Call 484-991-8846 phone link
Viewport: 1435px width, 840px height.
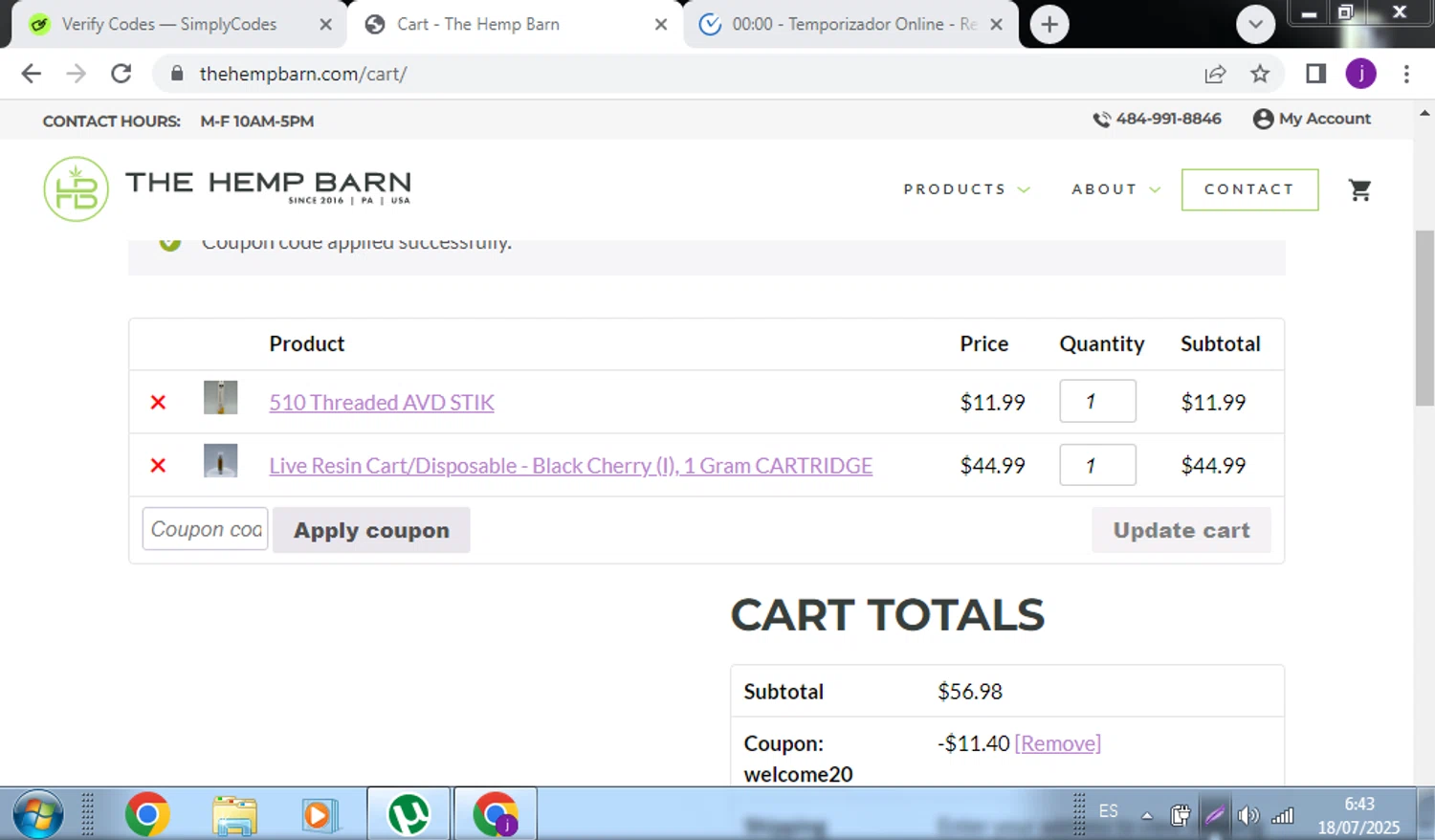tap(1168, 119)
